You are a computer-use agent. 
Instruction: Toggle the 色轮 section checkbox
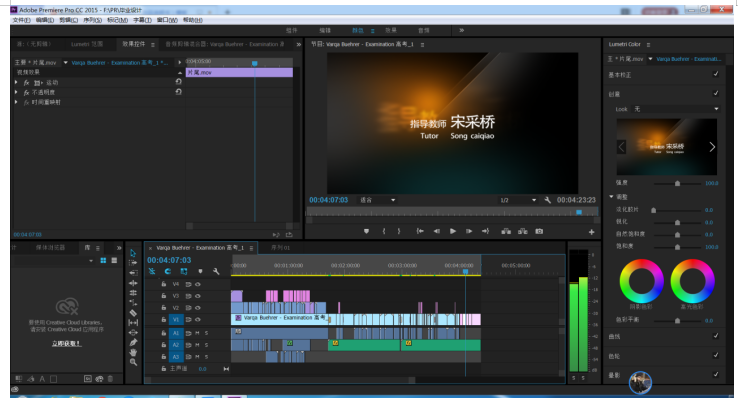(716, 355)
